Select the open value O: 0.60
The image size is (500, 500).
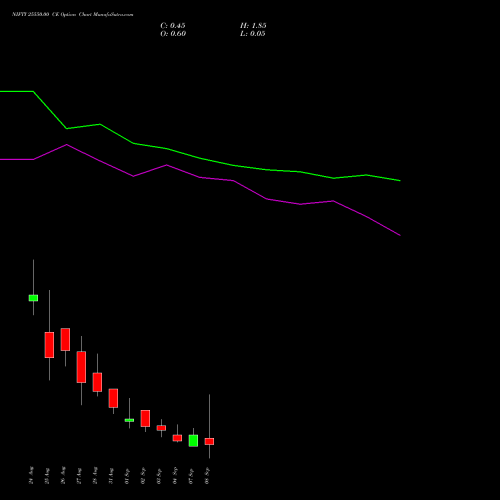tap(173, 34)
